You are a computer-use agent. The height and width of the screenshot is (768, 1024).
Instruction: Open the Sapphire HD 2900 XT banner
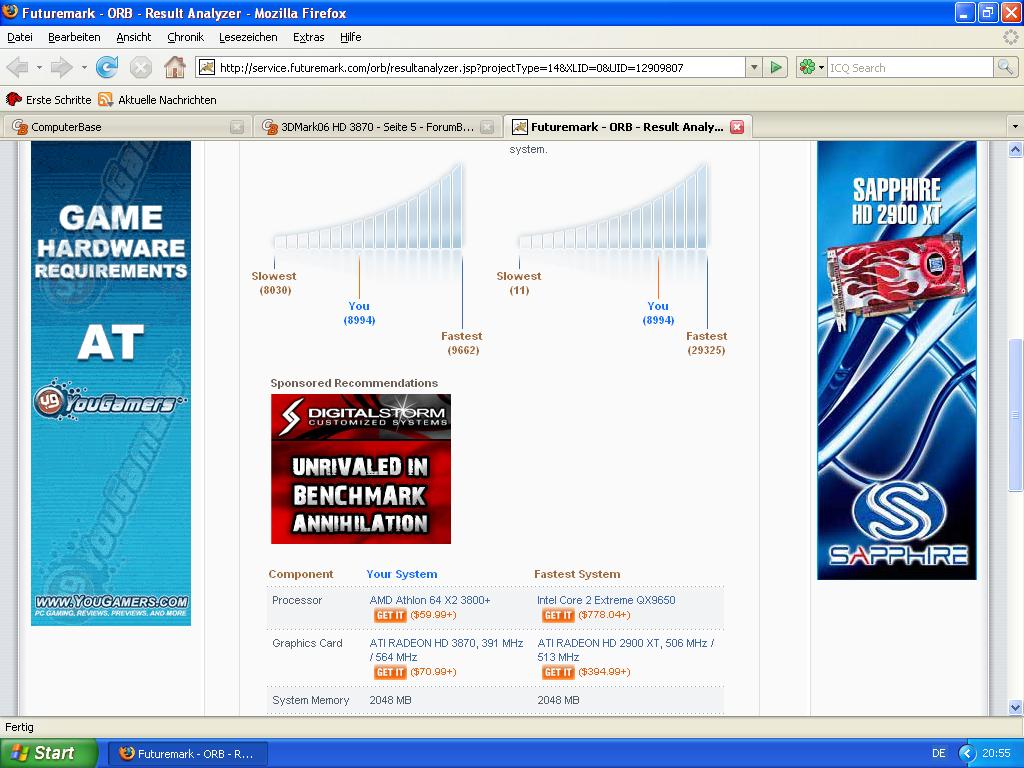(x=897, y=360)
